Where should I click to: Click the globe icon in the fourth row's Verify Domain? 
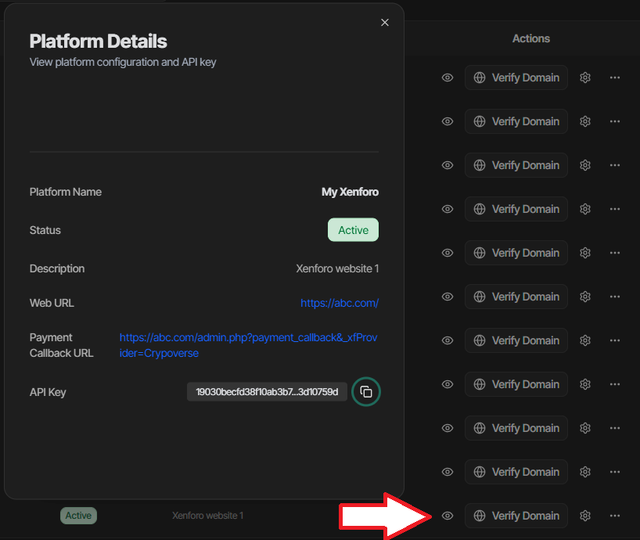click(x=480, y=209)
